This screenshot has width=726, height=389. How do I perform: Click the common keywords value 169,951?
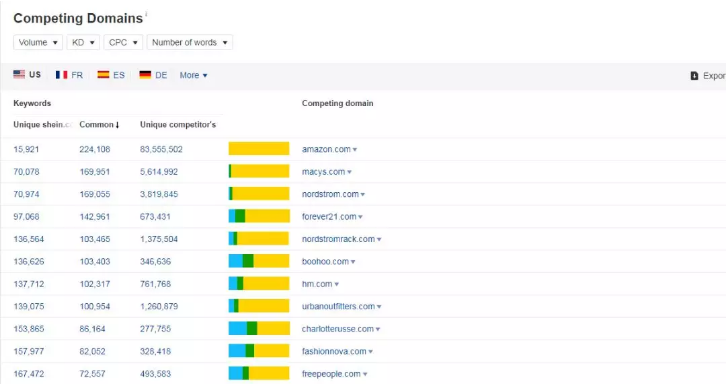pyautogui.click(x=94, y=172)
